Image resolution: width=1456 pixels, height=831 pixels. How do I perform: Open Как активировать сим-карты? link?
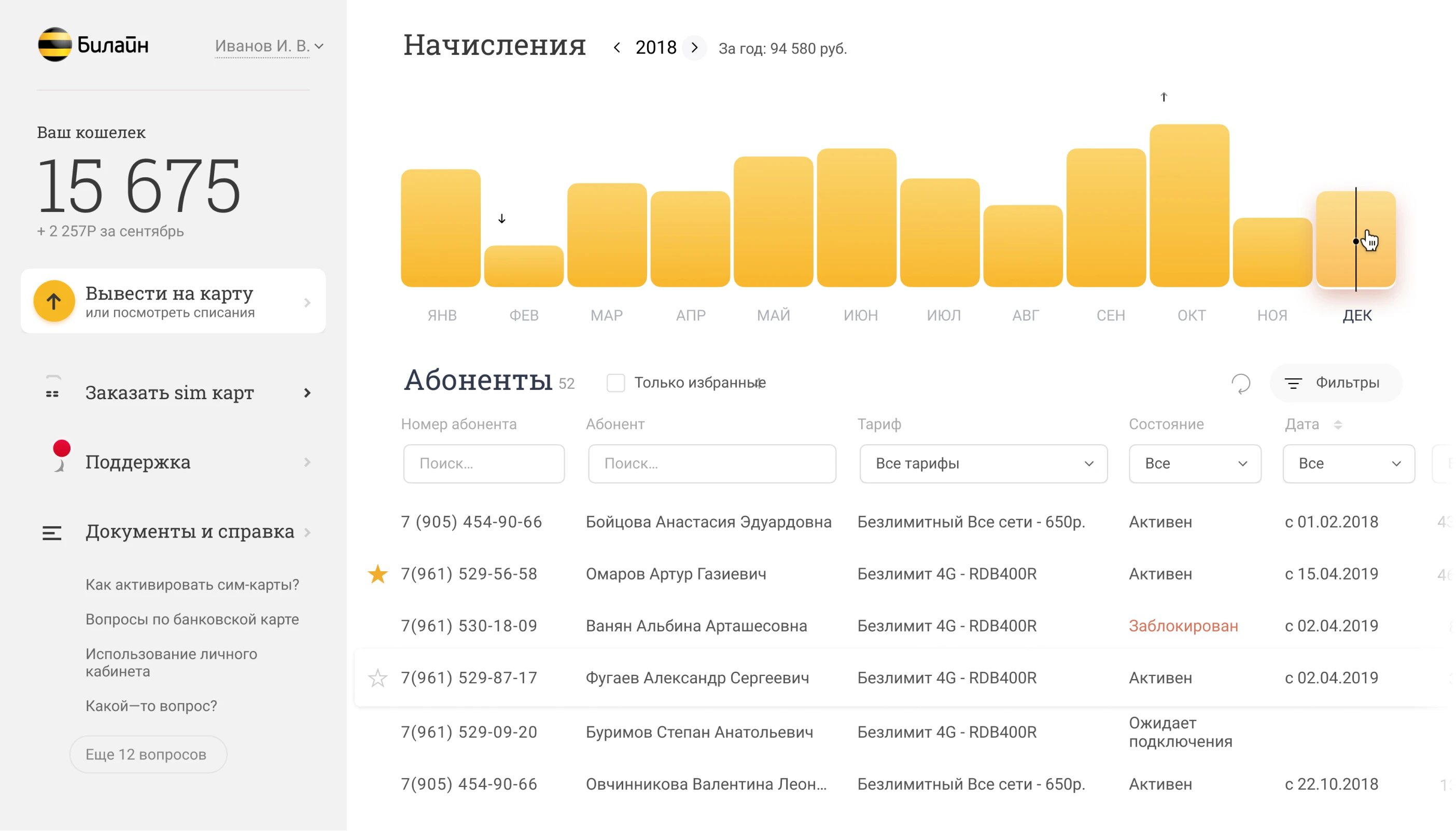[192, 584]
